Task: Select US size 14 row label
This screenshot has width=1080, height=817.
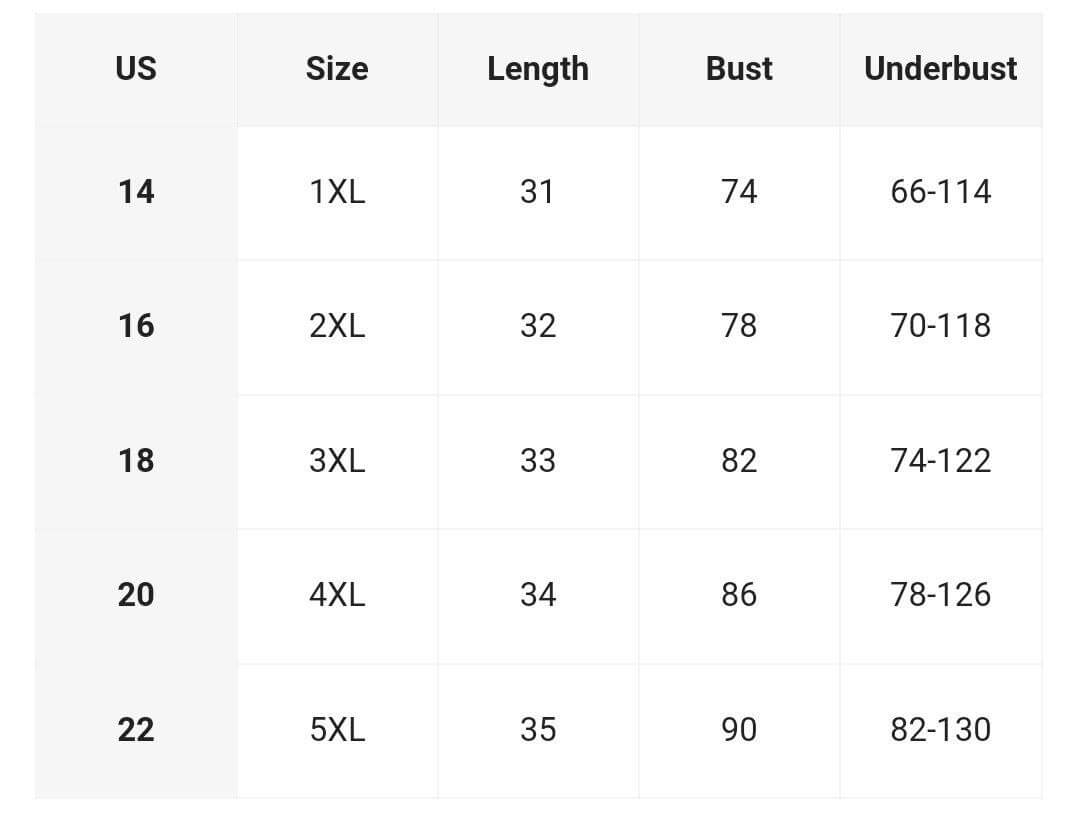Action: point(136,191)
